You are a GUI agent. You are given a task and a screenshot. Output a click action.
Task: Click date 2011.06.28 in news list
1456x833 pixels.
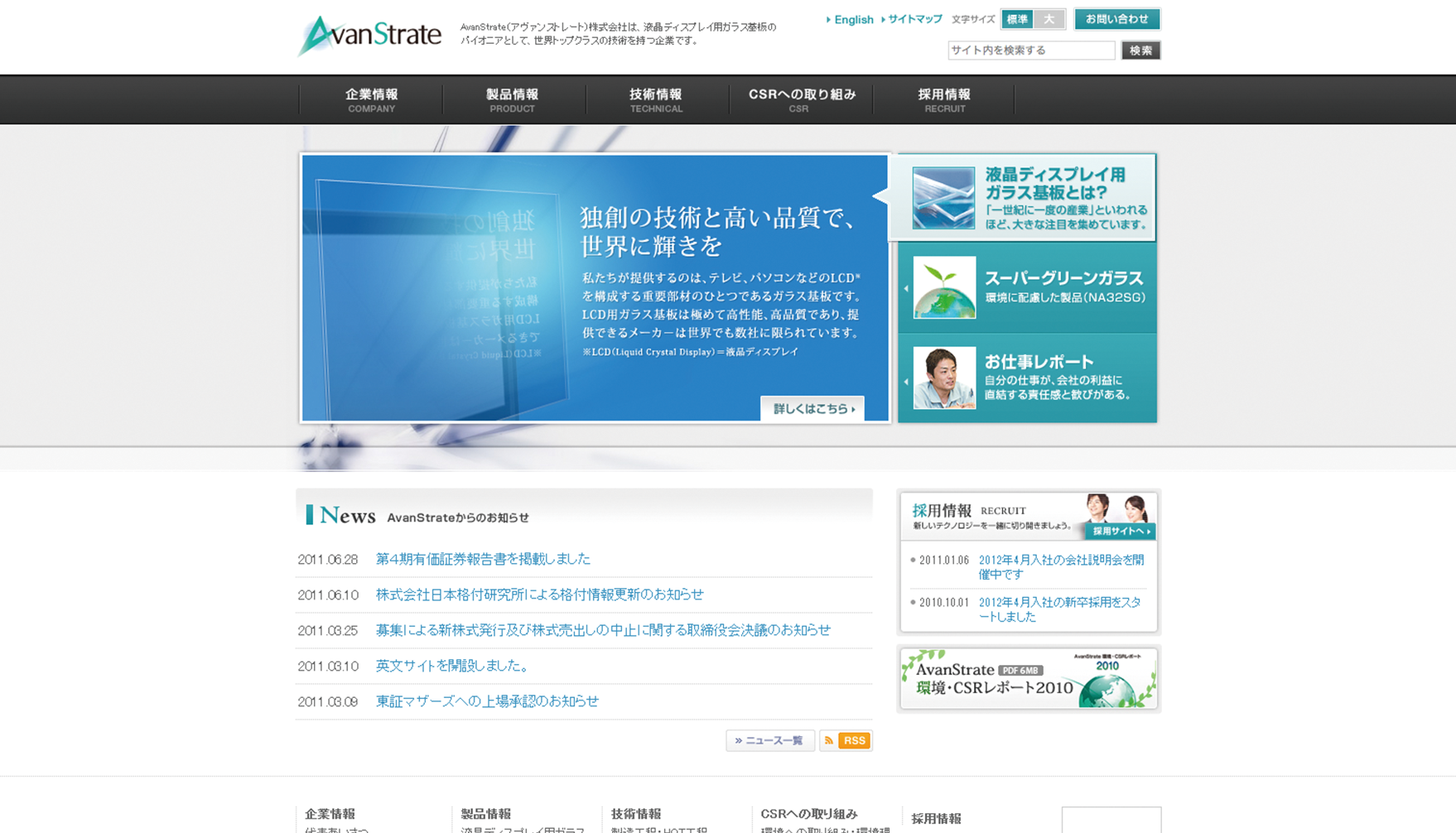[x=328, y=560]
